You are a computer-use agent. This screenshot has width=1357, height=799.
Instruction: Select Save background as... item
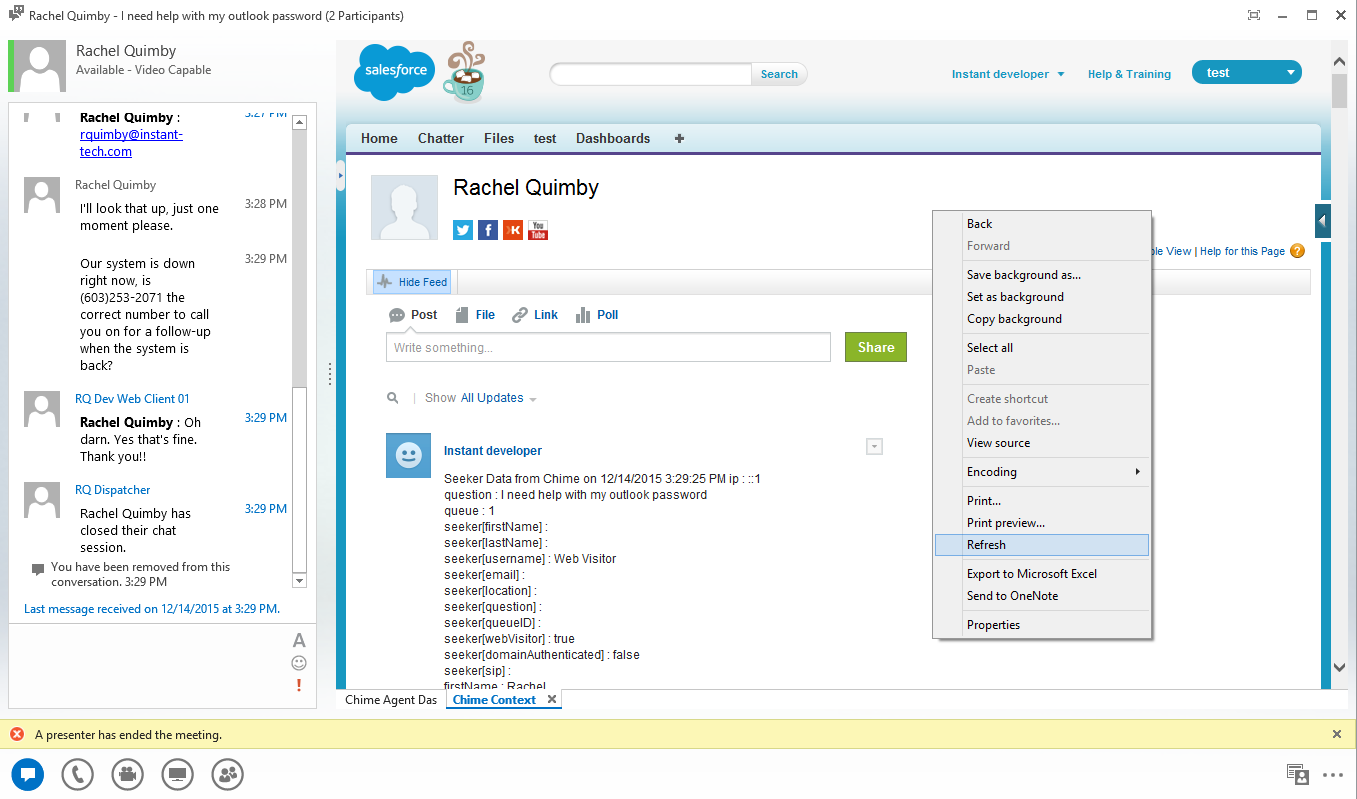[1041, 275]
